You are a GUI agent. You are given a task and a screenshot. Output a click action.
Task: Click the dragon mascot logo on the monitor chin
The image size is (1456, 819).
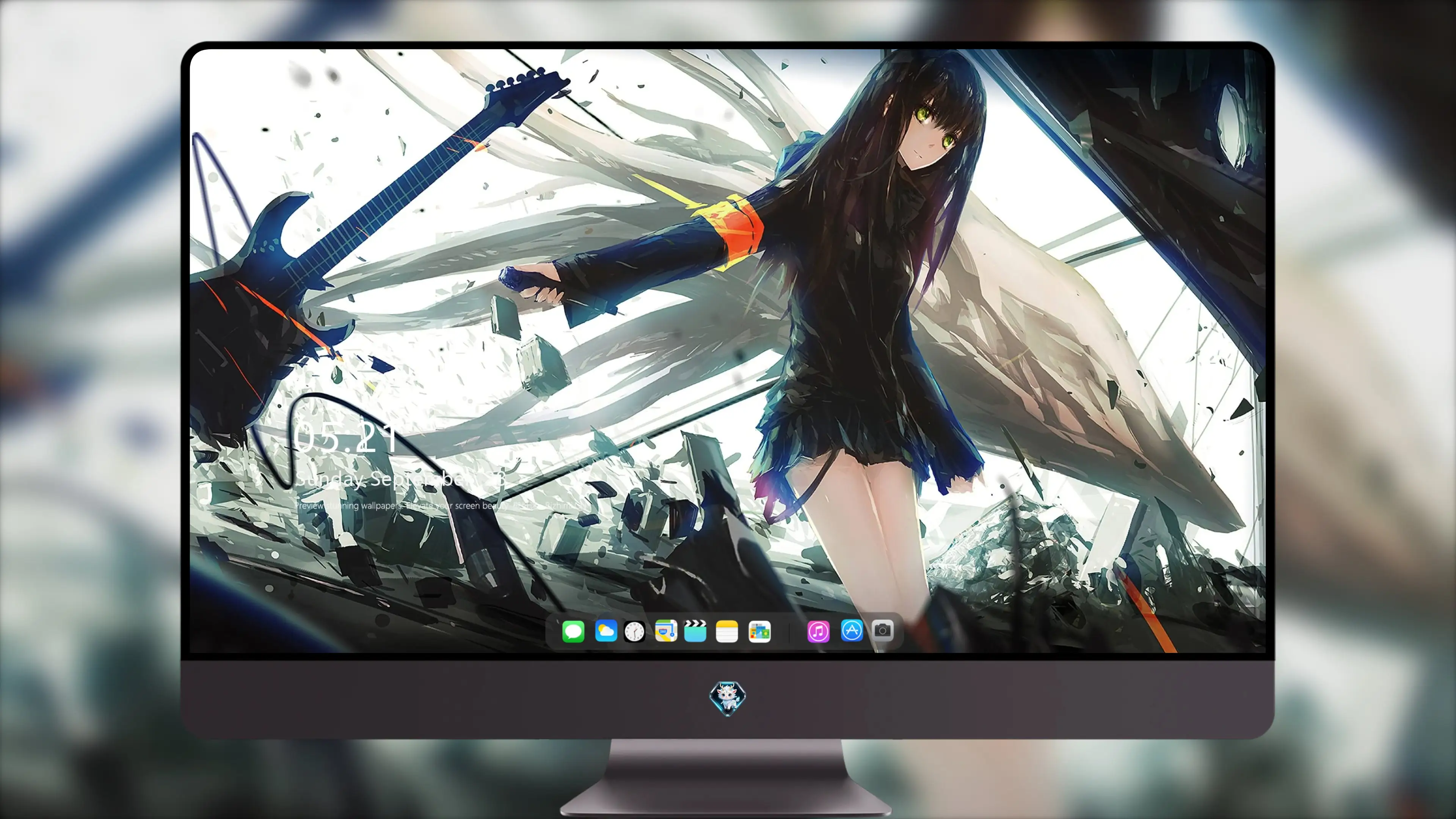[728, 698]
